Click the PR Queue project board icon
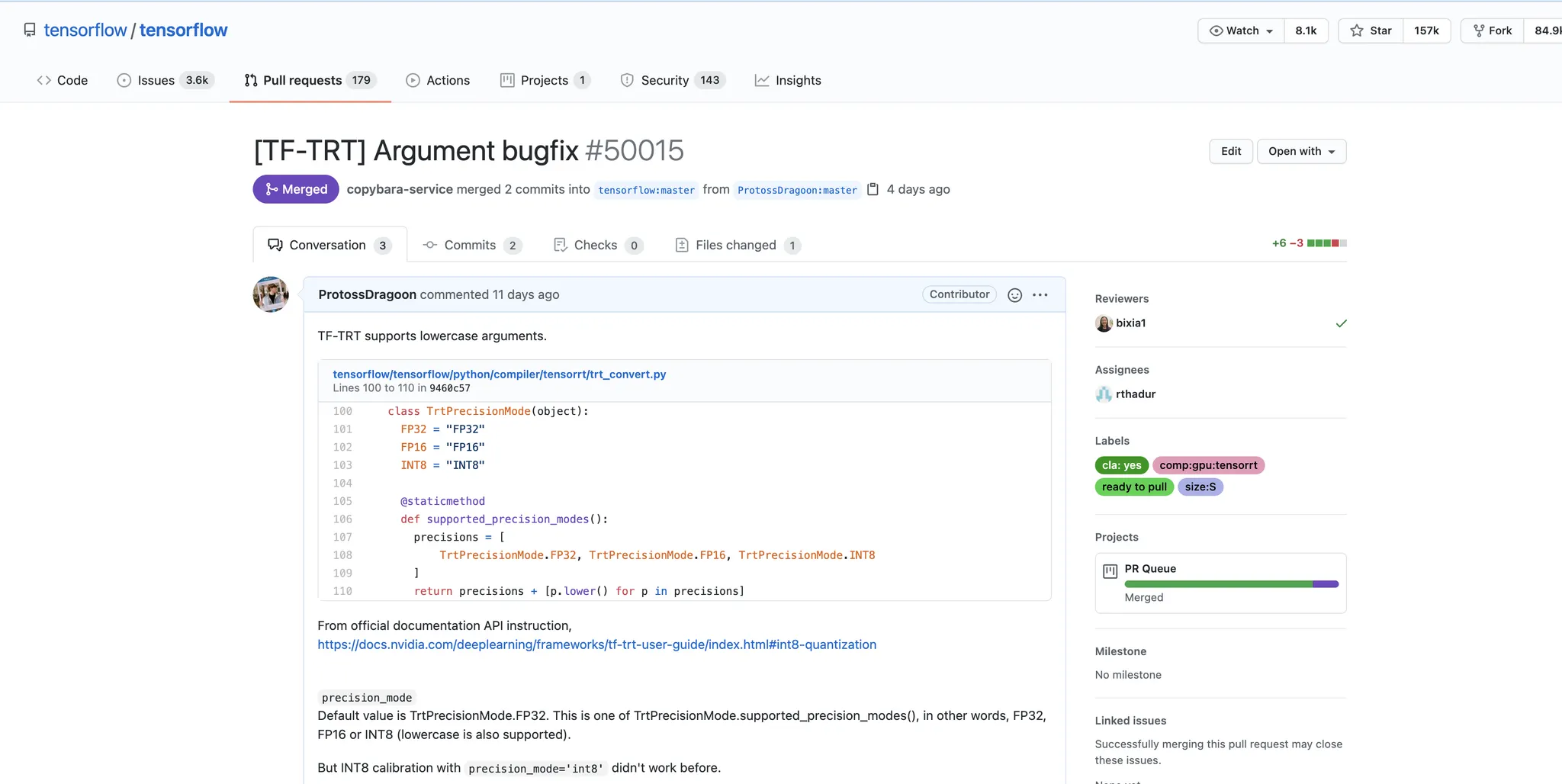Viewport: 1562px width, 784px height. pos(1110,570)
